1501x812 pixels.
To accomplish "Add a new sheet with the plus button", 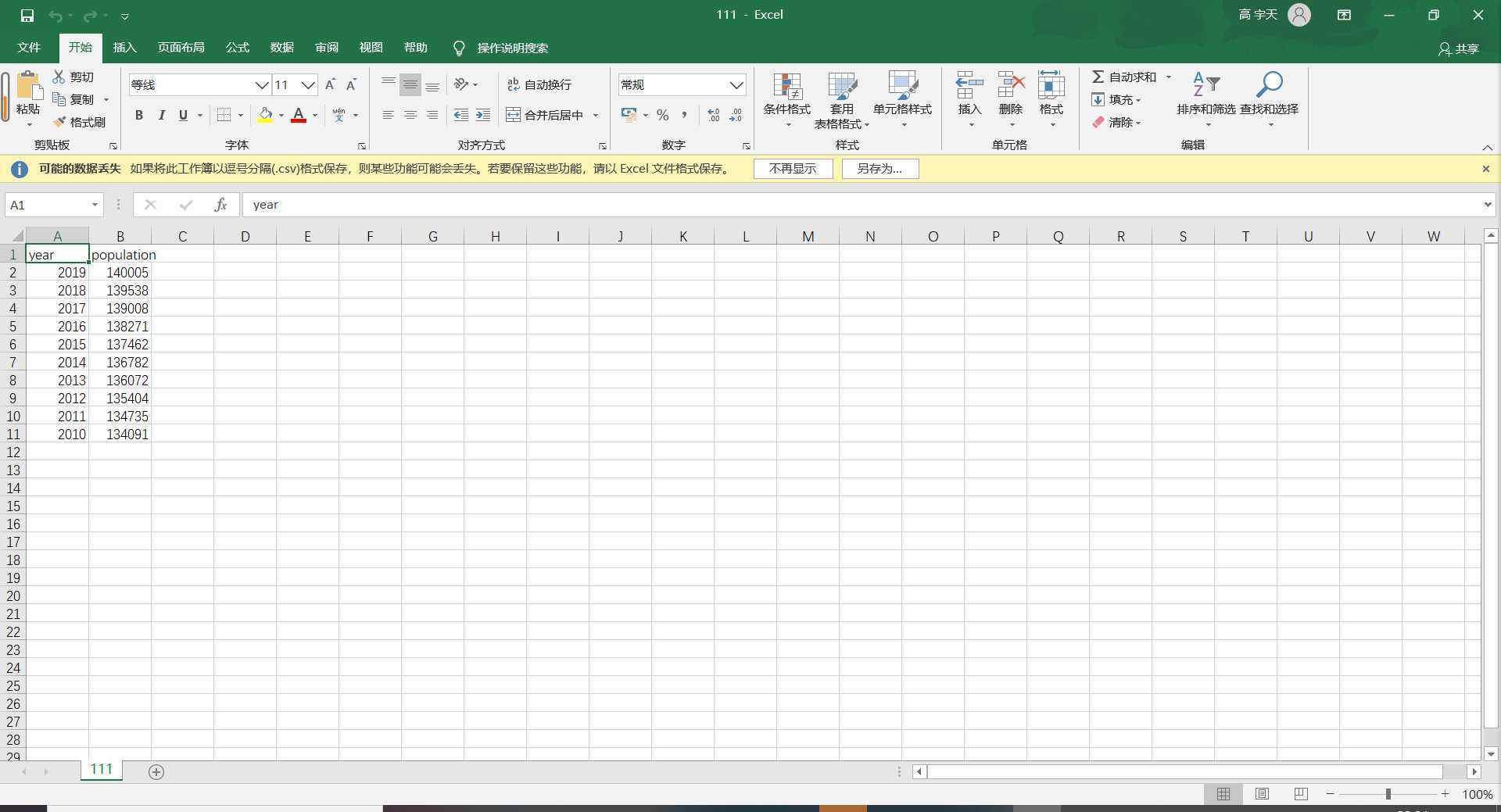I will click(156, 772).
